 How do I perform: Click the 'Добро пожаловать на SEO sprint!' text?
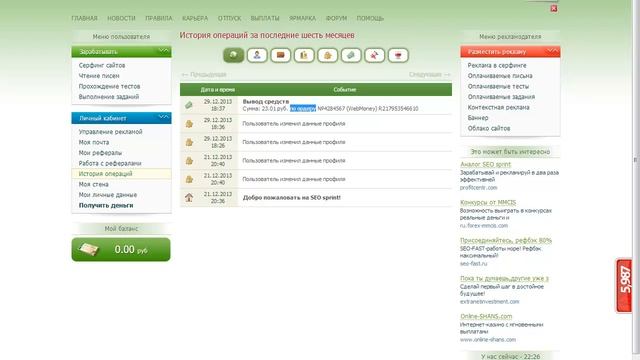tap(291, 198)
